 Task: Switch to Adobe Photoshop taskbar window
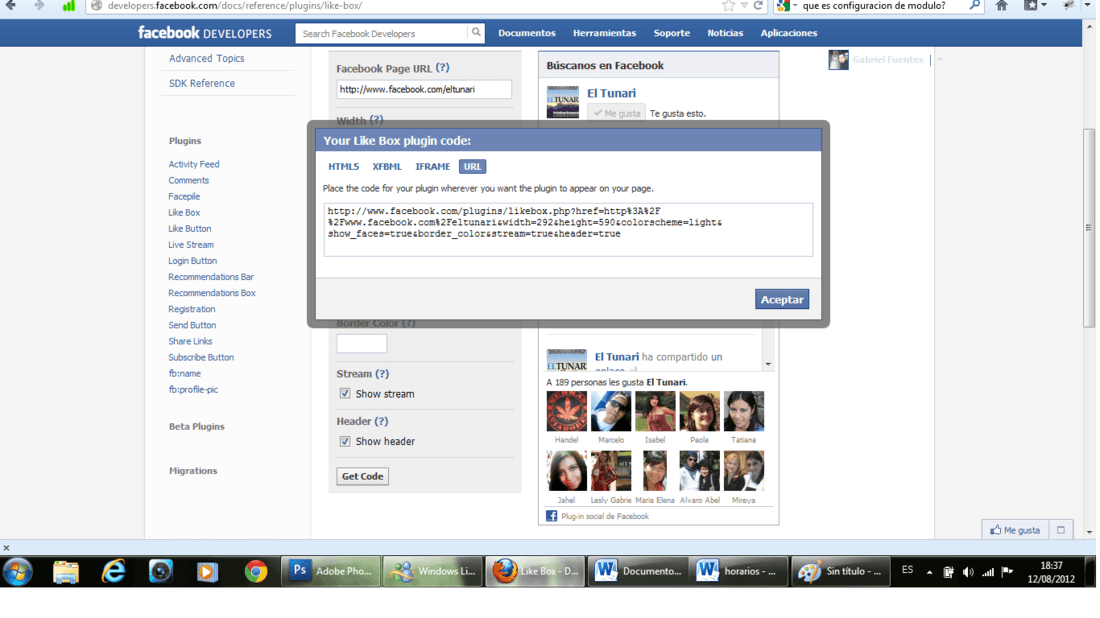330,572
